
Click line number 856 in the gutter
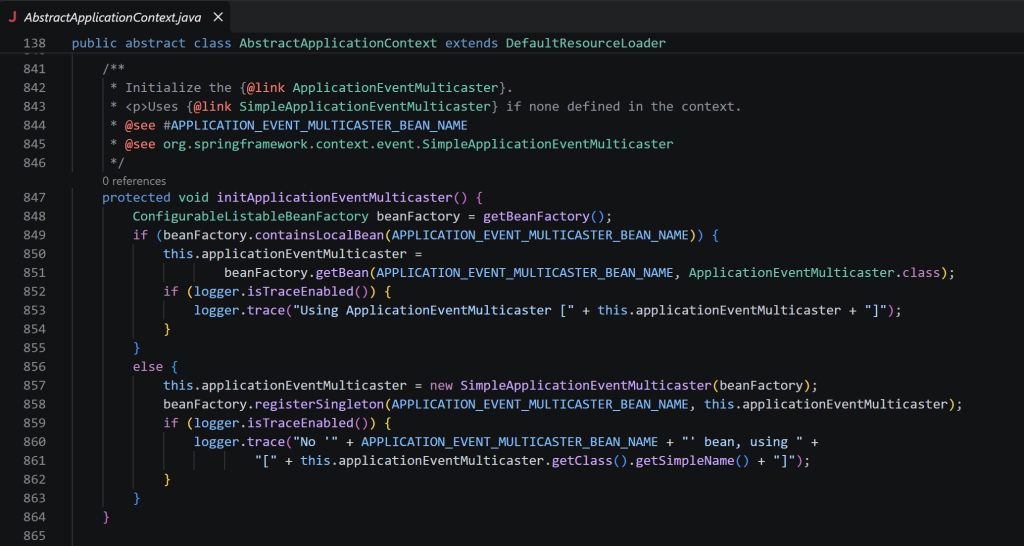point(35,367)
